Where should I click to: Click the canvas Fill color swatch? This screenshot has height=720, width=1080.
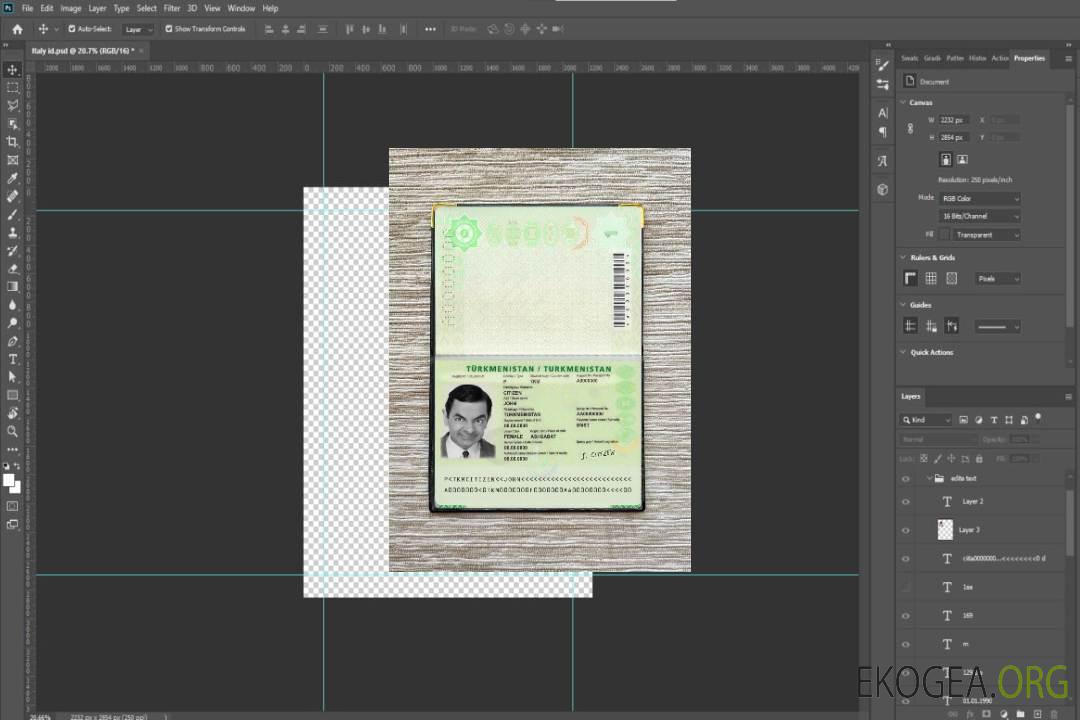pos(945,235)
